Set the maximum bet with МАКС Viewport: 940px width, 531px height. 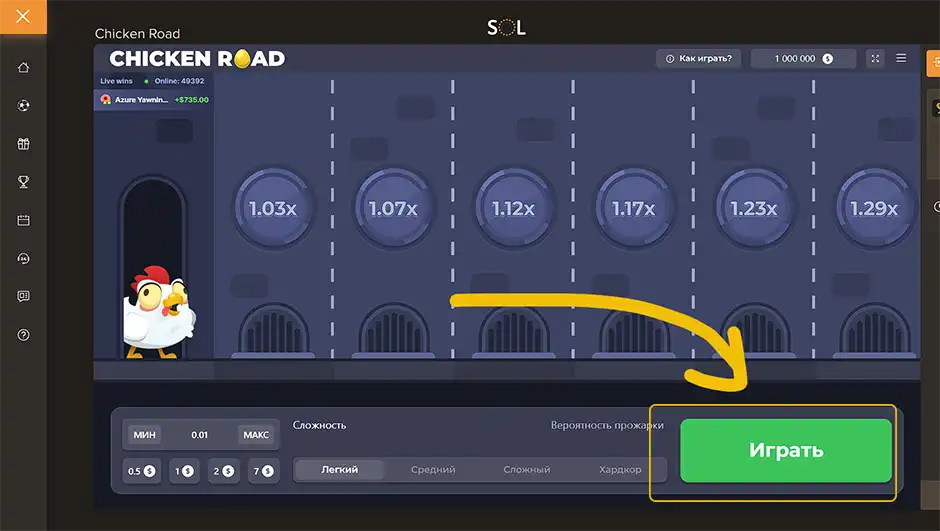pyautogui.click(x=256, y=435)
